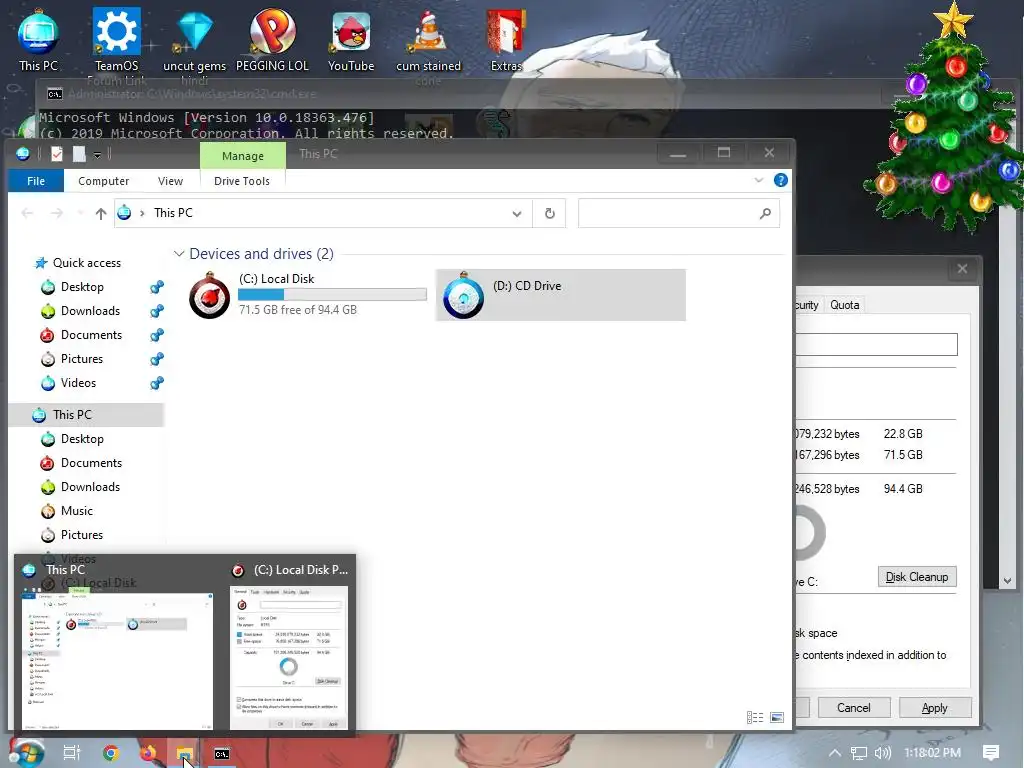This screenshot has width=1024, height=768.
Task: Open Quota tab in Properties dialog
Action: pos(844,305)
